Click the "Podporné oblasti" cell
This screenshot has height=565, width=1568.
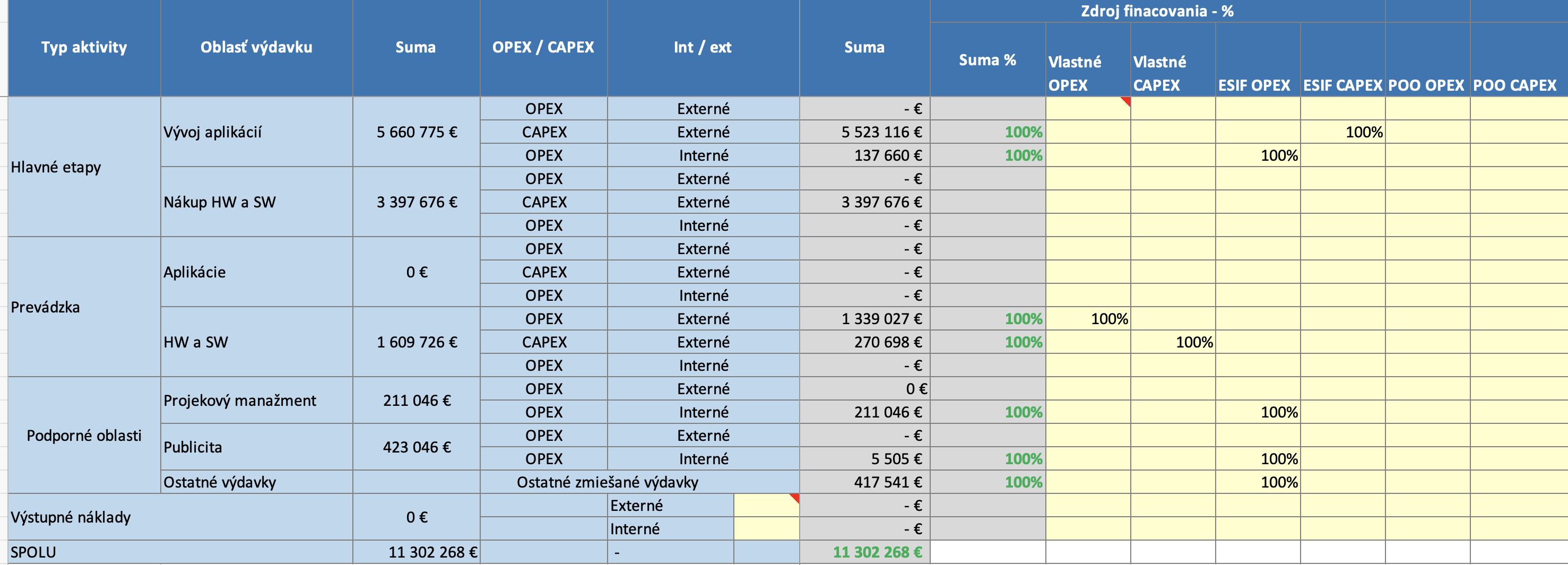tap(84, 436)
